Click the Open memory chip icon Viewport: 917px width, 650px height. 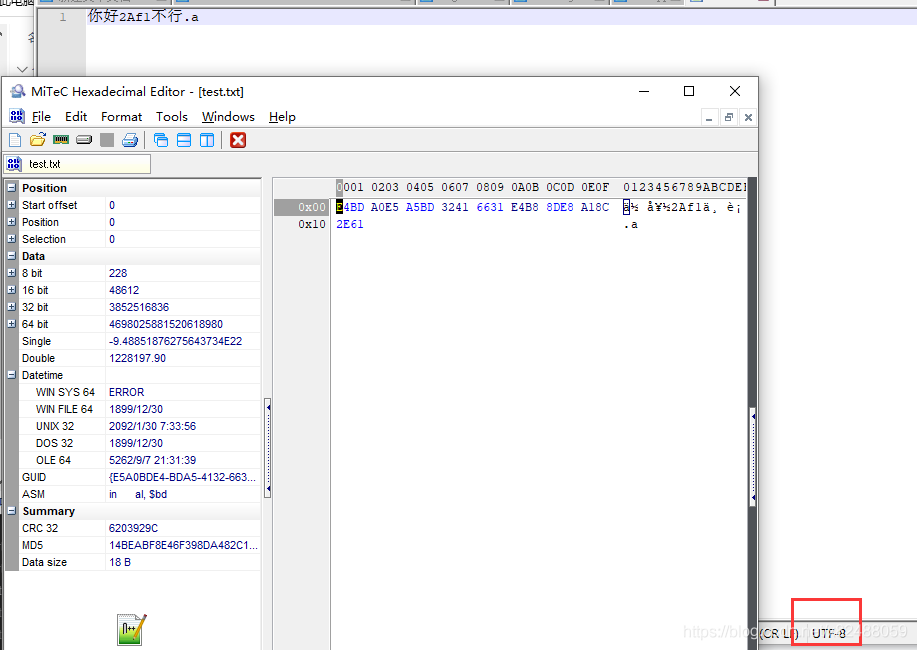[x=61, y=140]
